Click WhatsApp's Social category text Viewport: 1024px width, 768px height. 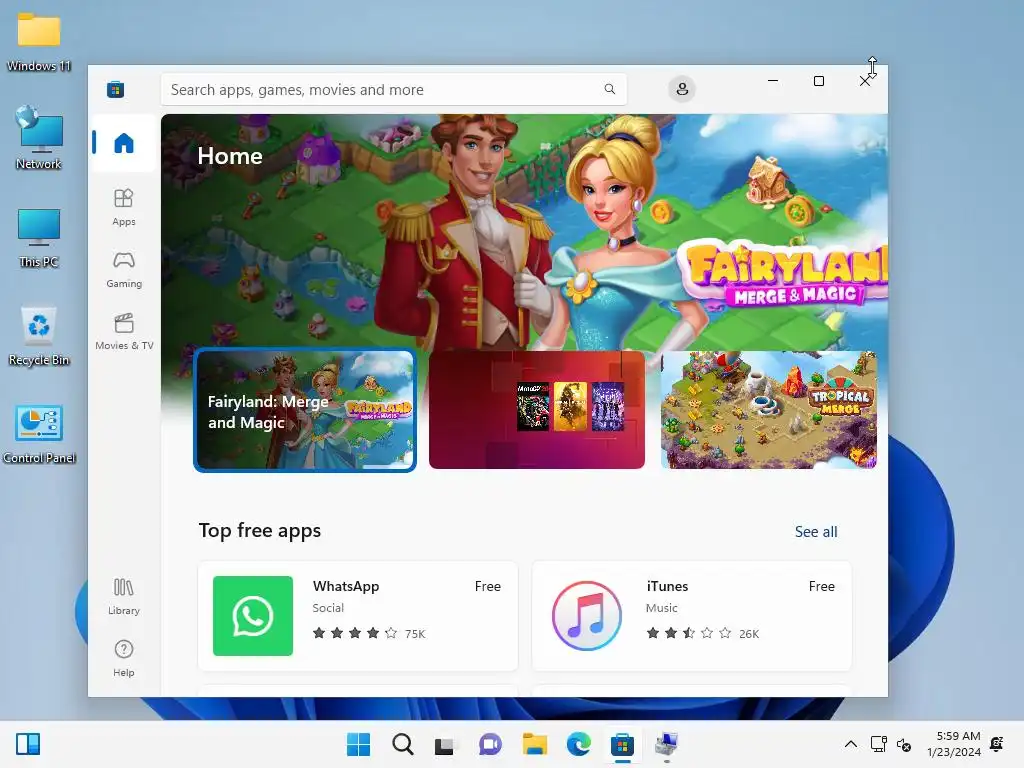click(x=328, y=608)
